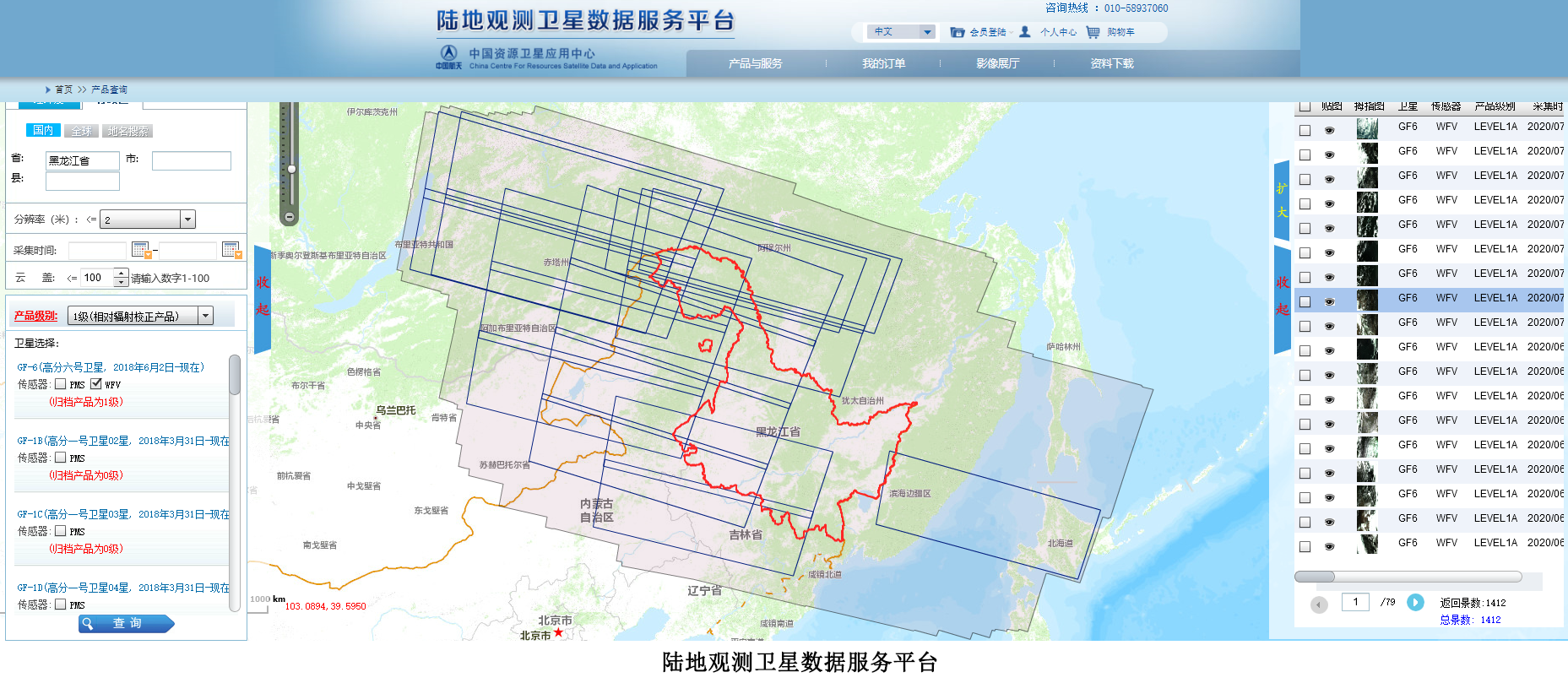Click the map zoom slider handle
1568x683 pixels.
click(x=291, y=169)
